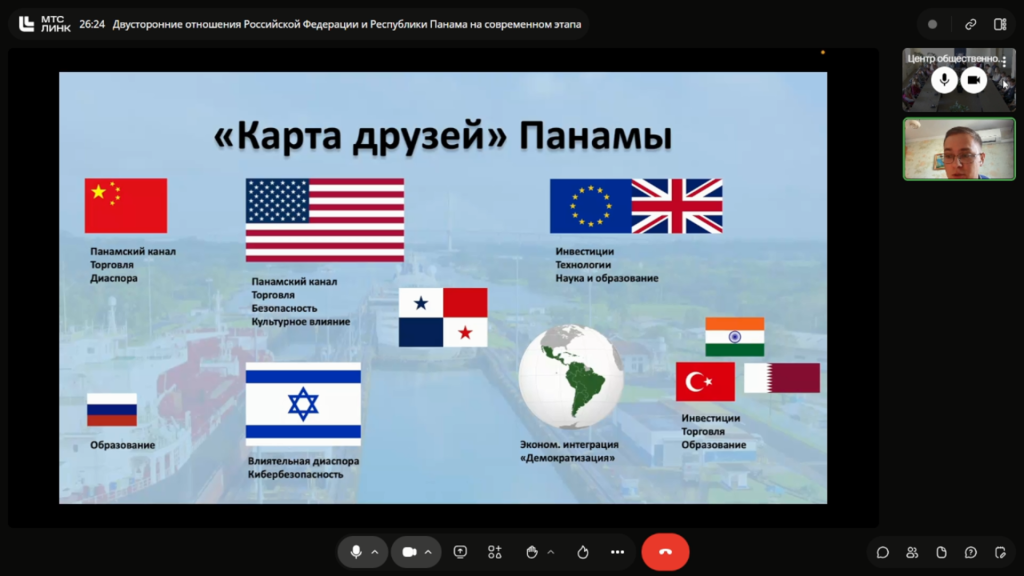Click the 'Эконом. интеграция' text
This screenshot has width=1024, height=576.
[x=569, y=444]
